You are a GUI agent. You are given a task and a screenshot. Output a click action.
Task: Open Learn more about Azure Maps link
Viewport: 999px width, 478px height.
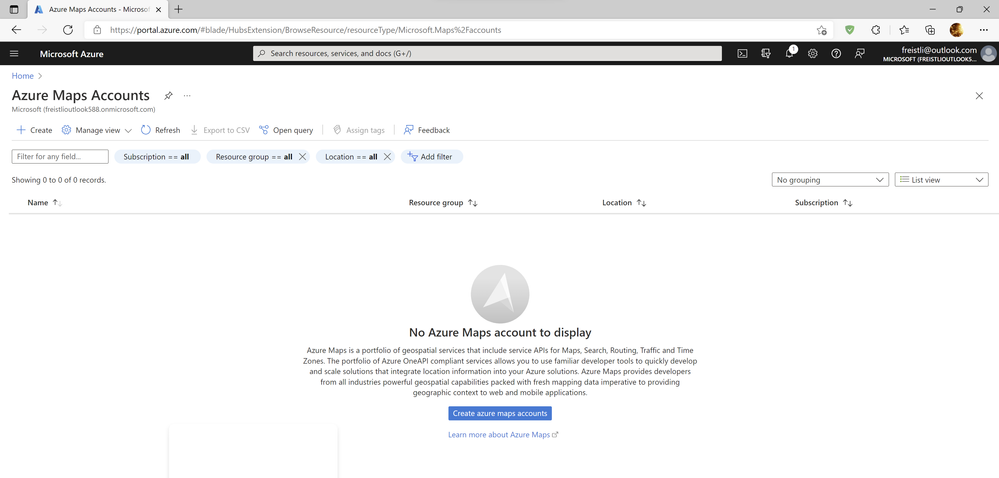[x=503, y=435]
